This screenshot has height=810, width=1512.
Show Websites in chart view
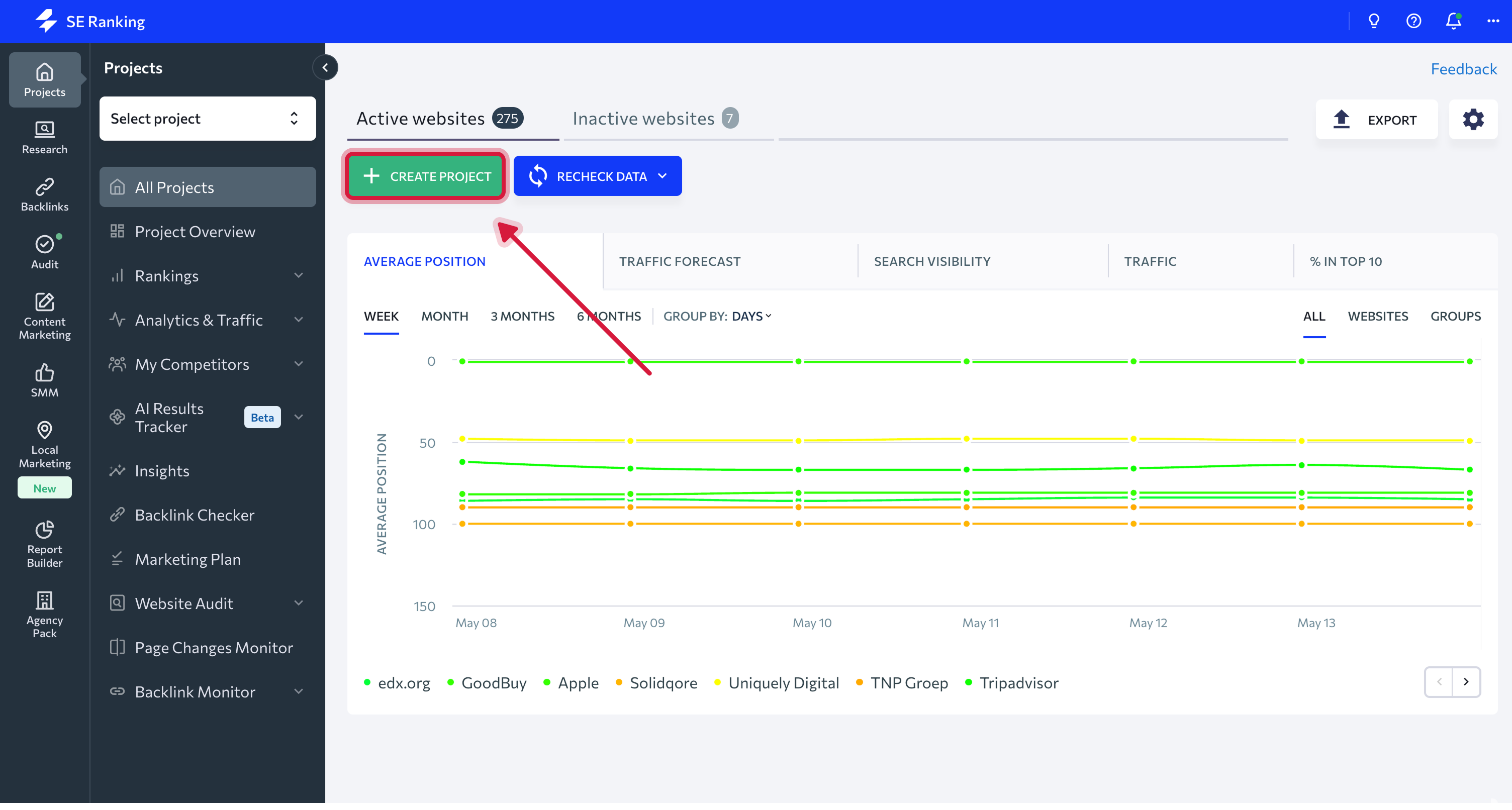1378,317
